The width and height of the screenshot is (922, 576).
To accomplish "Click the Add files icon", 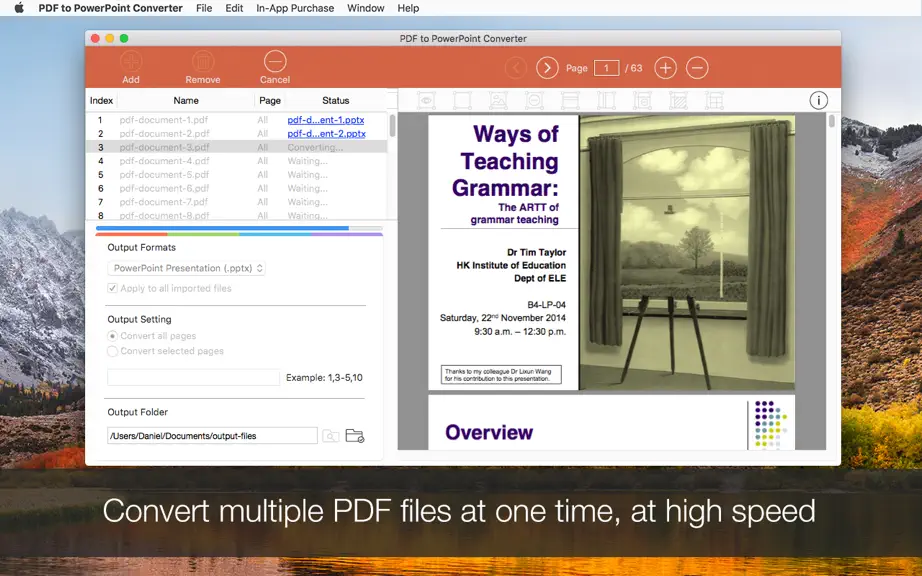I will point(131,61).
